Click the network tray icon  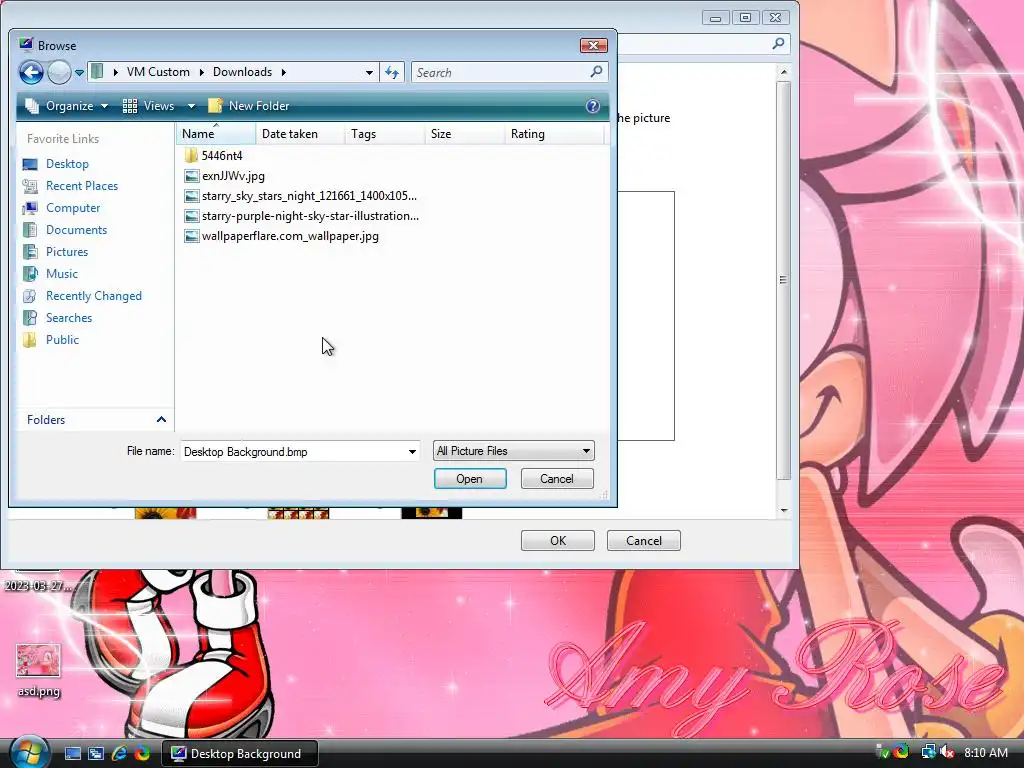point(928,752)
